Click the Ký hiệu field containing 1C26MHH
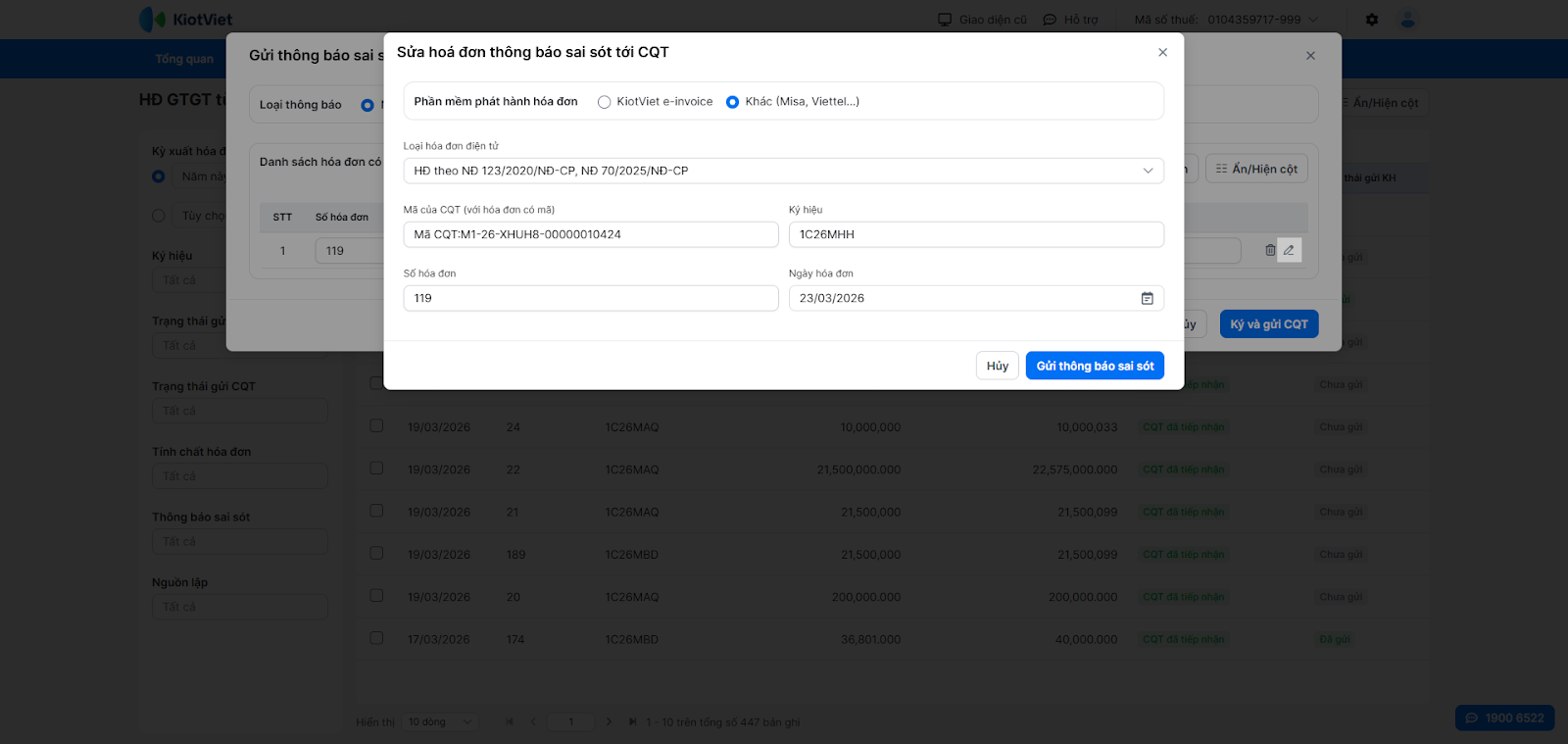The image size is (1568, 744). point(976,234)
